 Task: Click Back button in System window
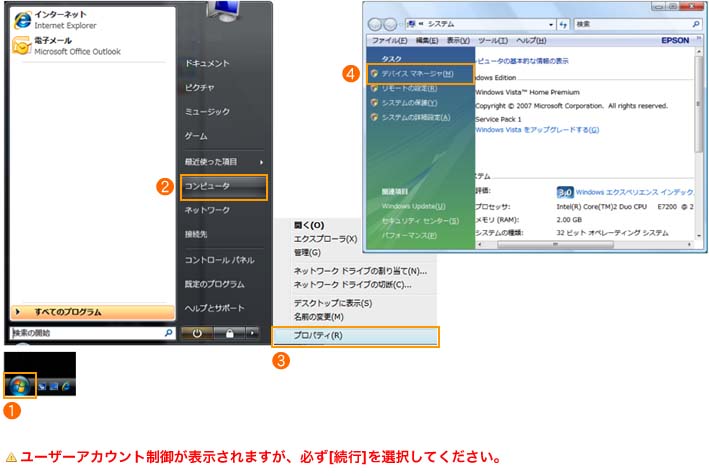coord(375,24)
